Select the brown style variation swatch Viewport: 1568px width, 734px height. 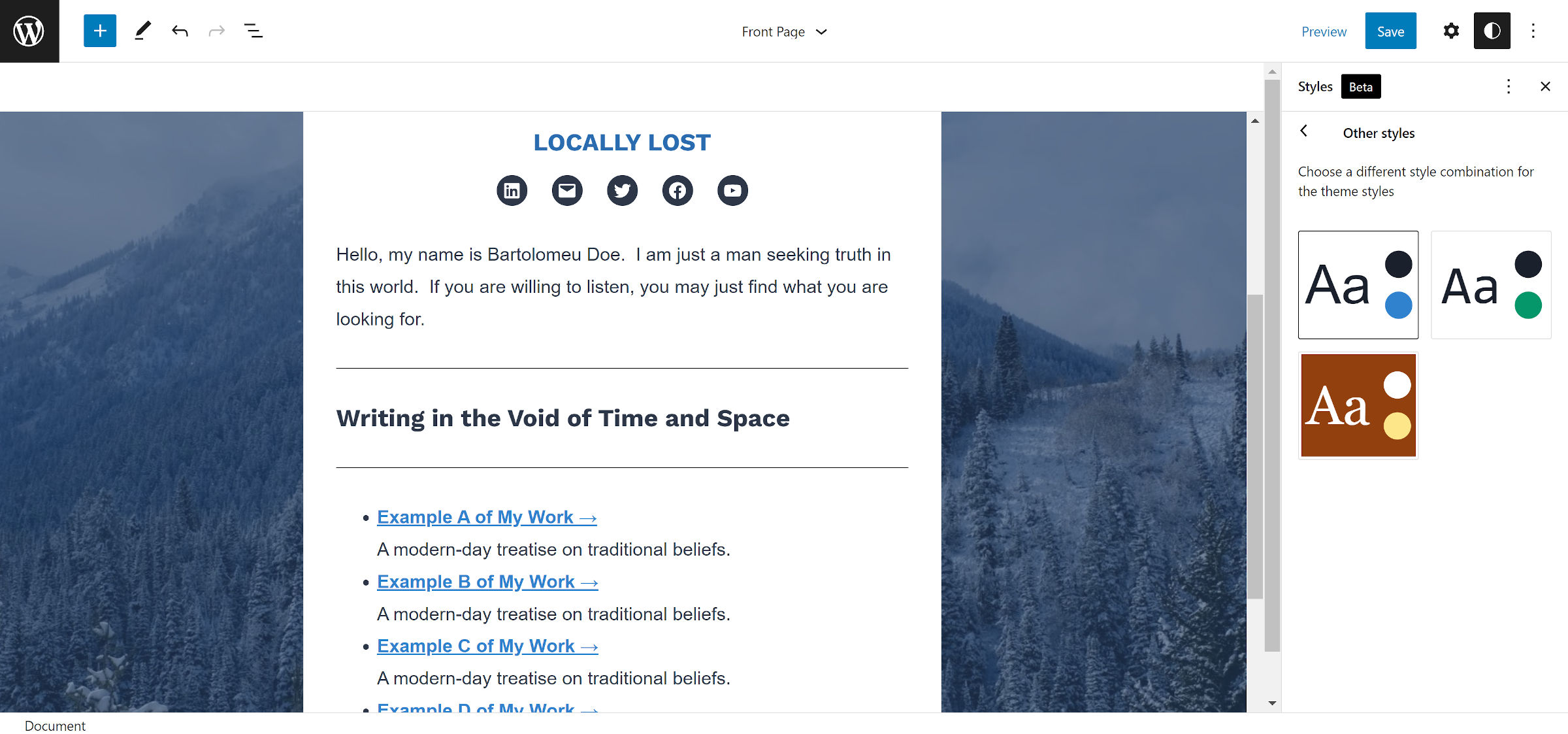pyautogui.click(x=1358, y=405)
